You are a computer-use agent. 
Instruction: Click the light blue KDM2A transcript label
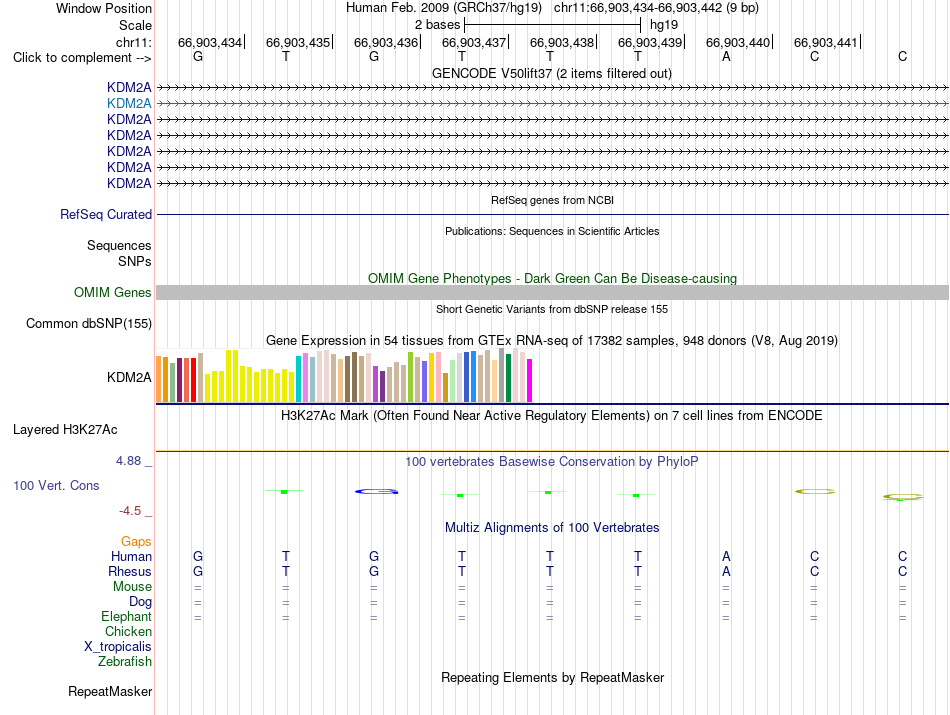[129, 104]
